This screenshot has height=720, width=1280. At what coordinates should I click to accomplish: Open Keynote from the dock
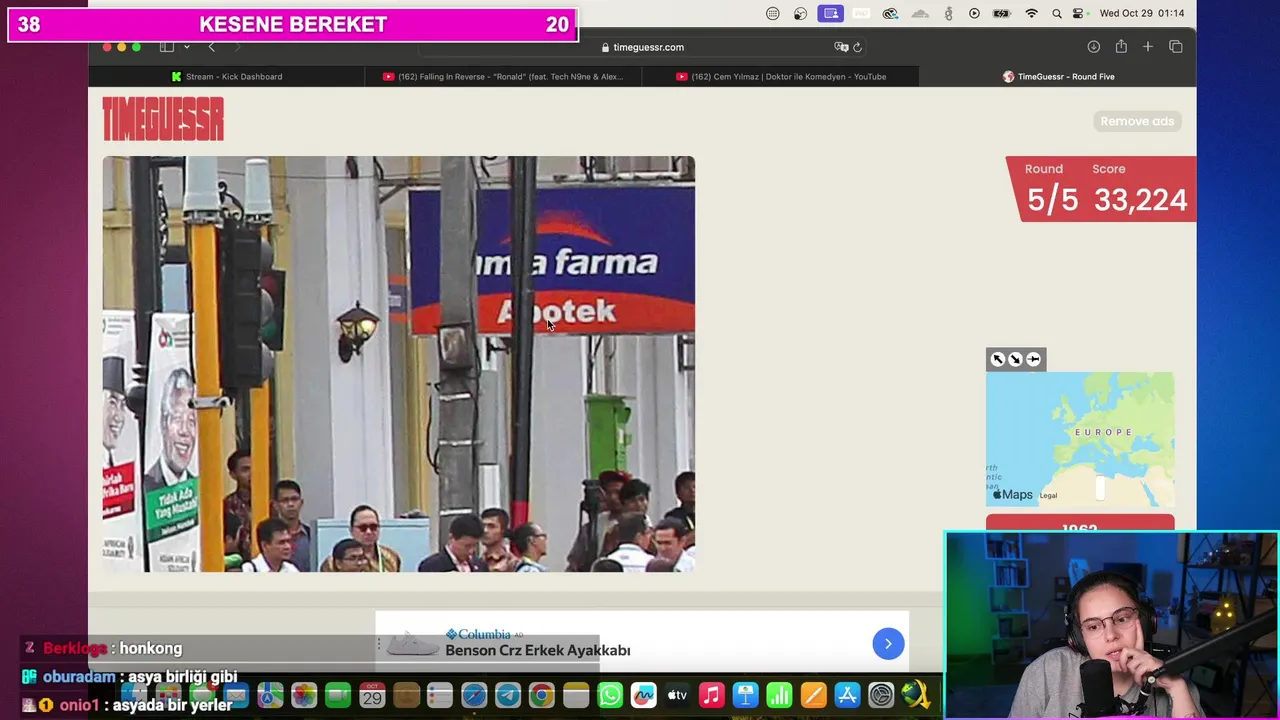pos(745,694)
